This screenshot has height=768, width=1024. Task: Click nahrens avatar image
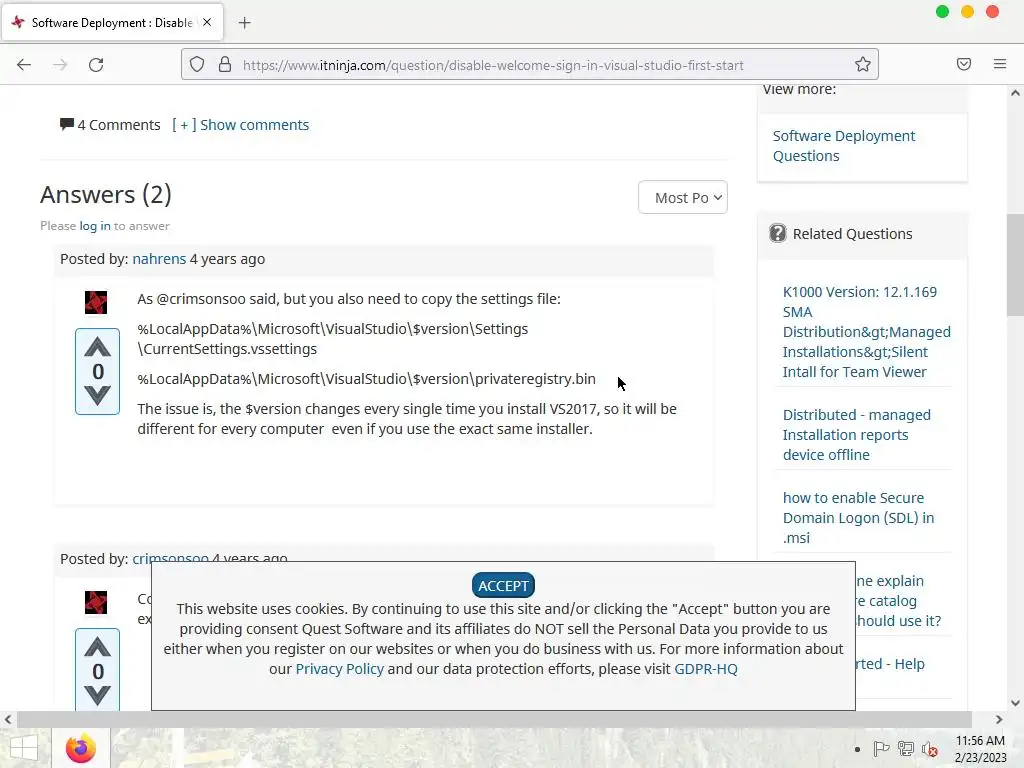(x=96, y=302)
